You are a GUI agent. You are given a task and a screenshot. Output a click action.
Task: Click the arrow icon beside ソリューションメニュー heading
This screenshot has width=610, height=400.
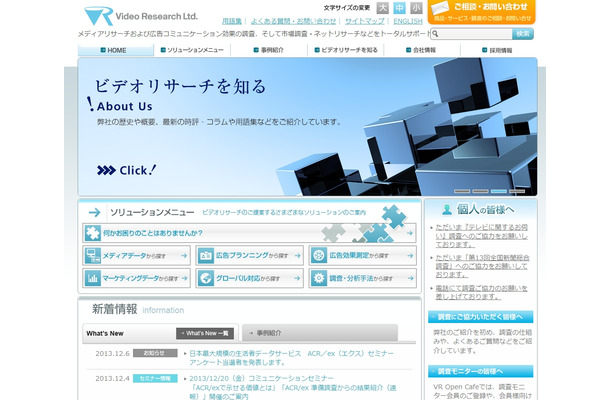click(x=95, y=212)
